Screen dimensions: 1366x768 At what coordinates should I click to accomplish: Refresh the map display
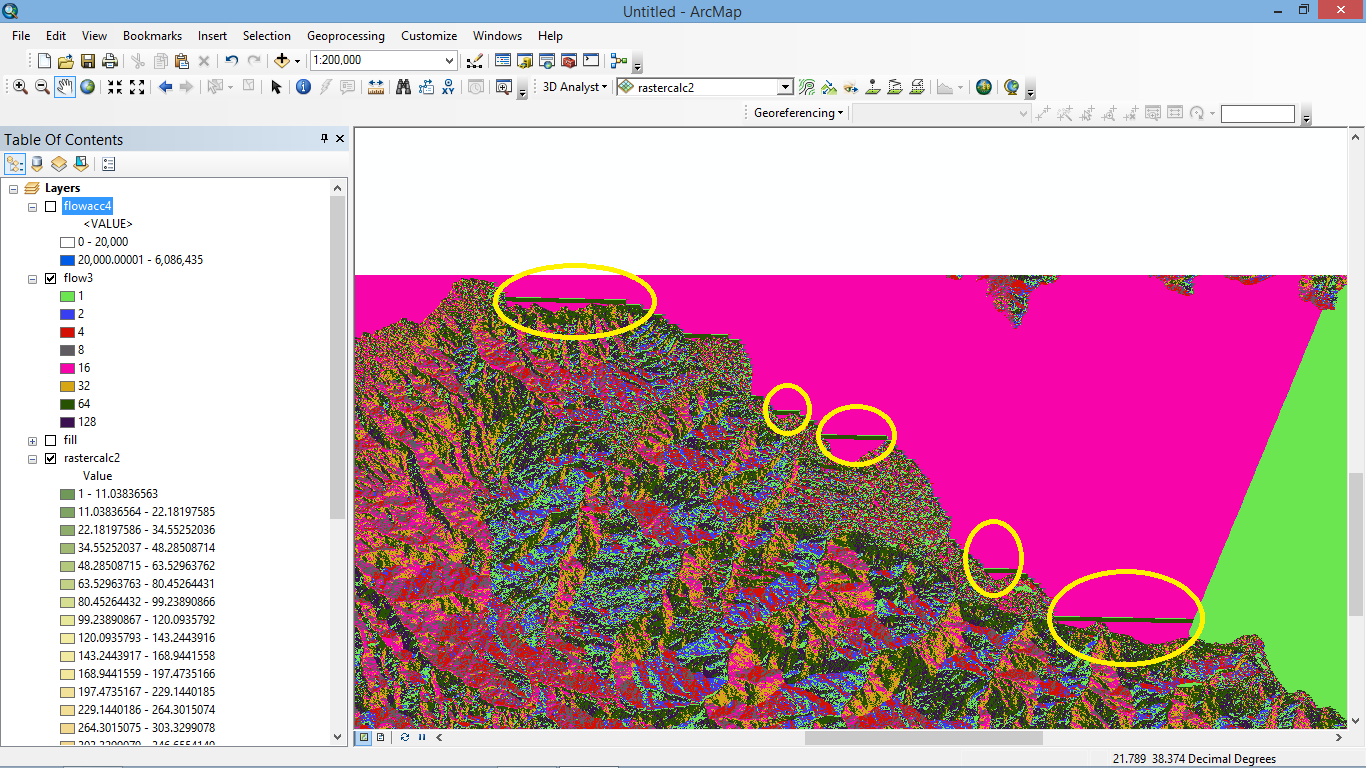click(405, 738)
